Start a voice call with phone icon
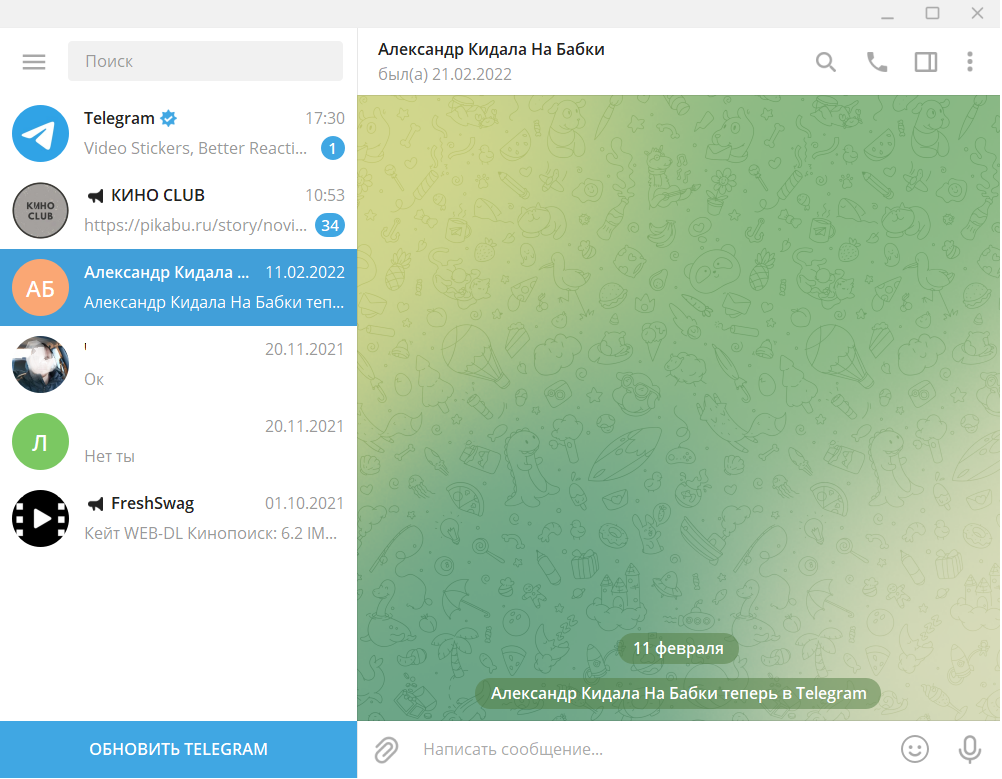1002x779 pixels. 876,62
